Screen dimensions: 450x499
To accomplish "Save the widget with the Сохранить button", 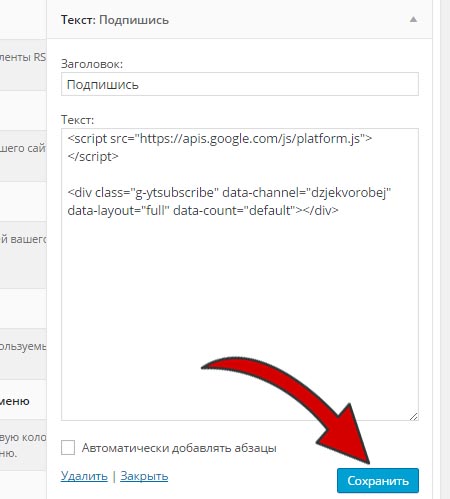I will click(x=378, y=480).
